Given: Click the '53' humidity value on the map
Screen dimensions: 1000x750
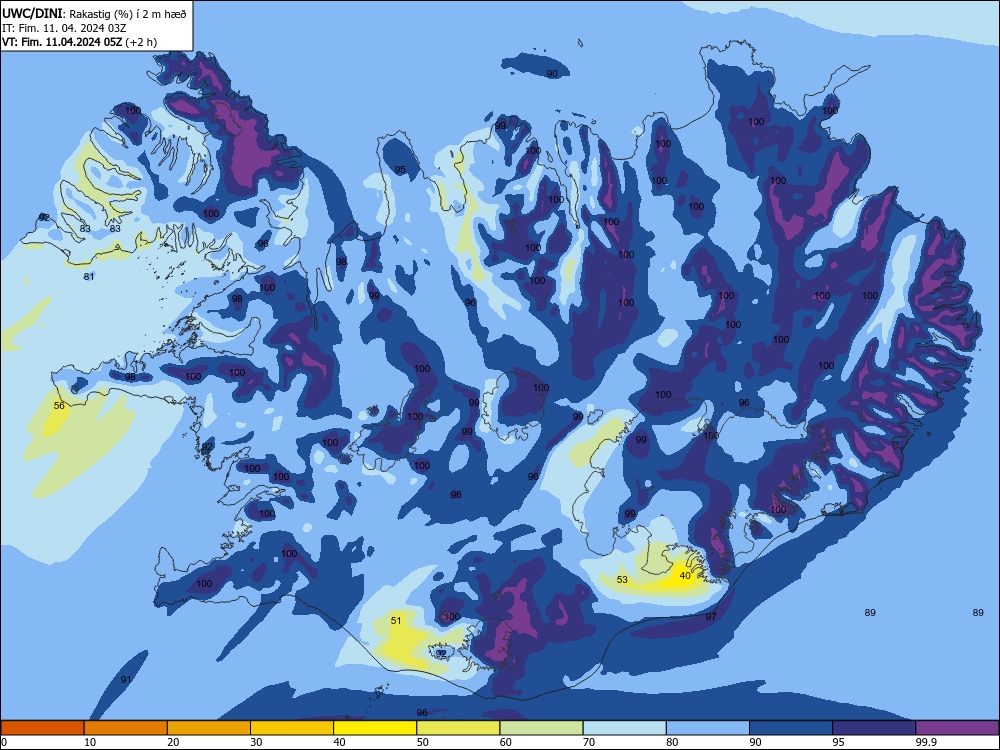Looking at the screenshot, I should click(x=622, y=580).
